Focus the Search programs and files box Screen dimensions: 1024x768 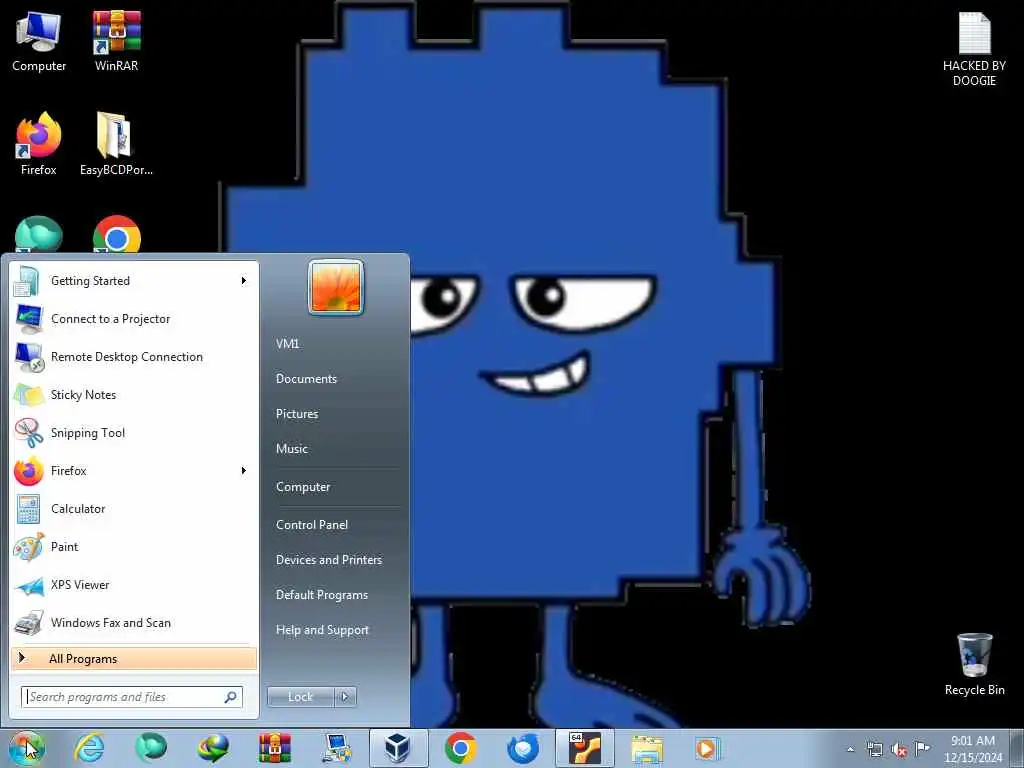132,697
